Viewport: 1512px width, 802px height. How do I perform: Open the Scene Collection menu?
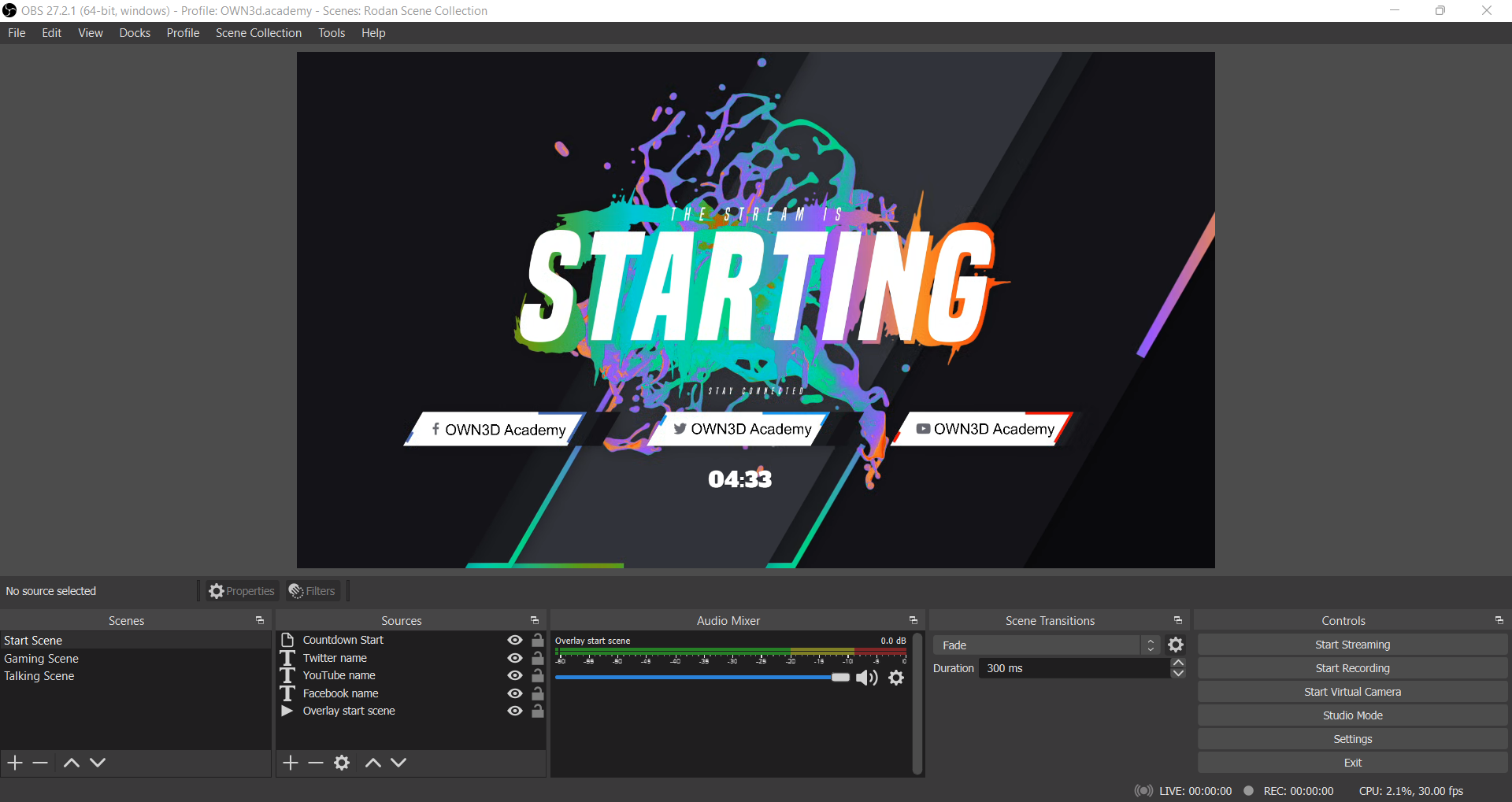click(x=258, y=33)
